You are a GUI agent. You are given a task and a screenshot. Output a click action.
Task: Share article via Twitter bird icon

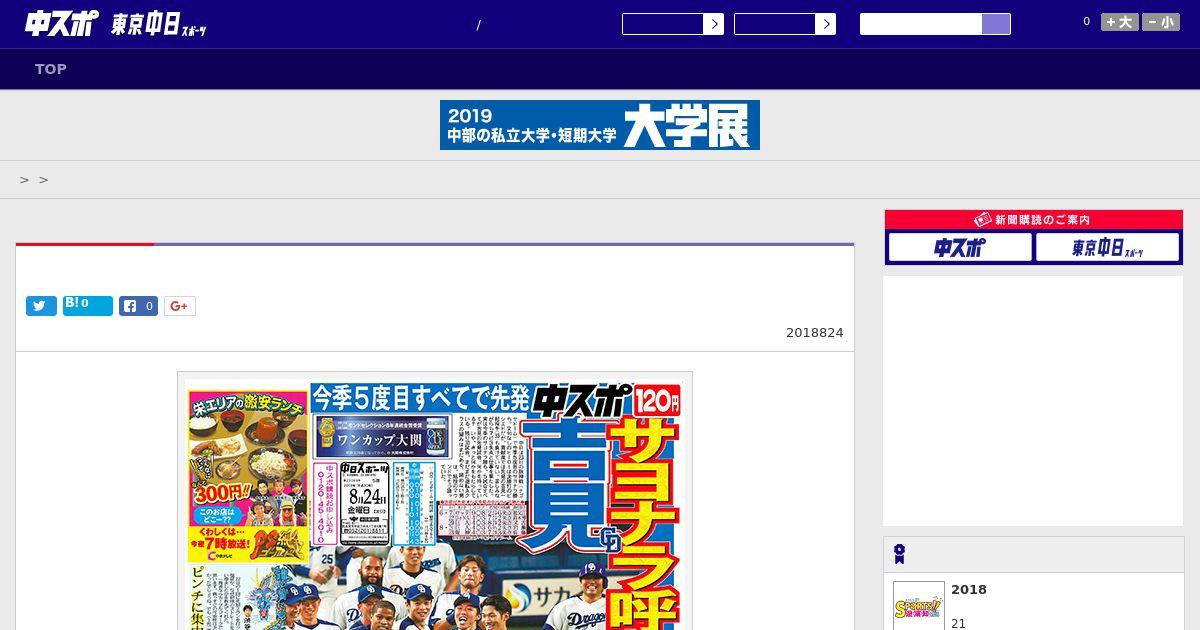click(41, 306)
